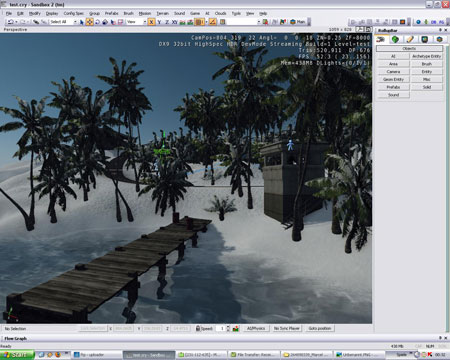Click the Entity object button
The height and width of the screenshot is (360, 450).
click(x=427, y=72)
